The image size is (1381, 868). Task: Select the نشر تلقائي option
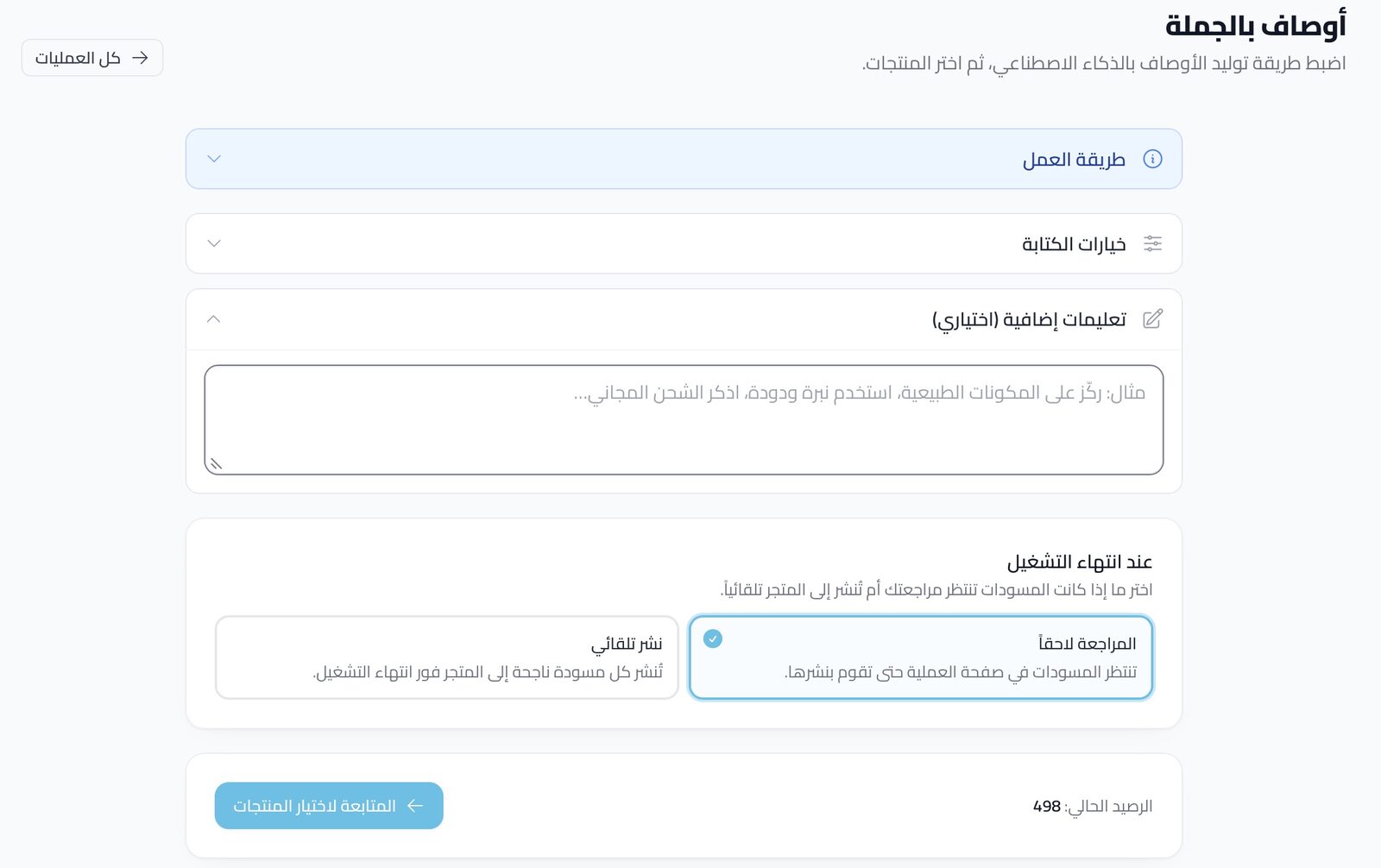click(x=447, y=657)
